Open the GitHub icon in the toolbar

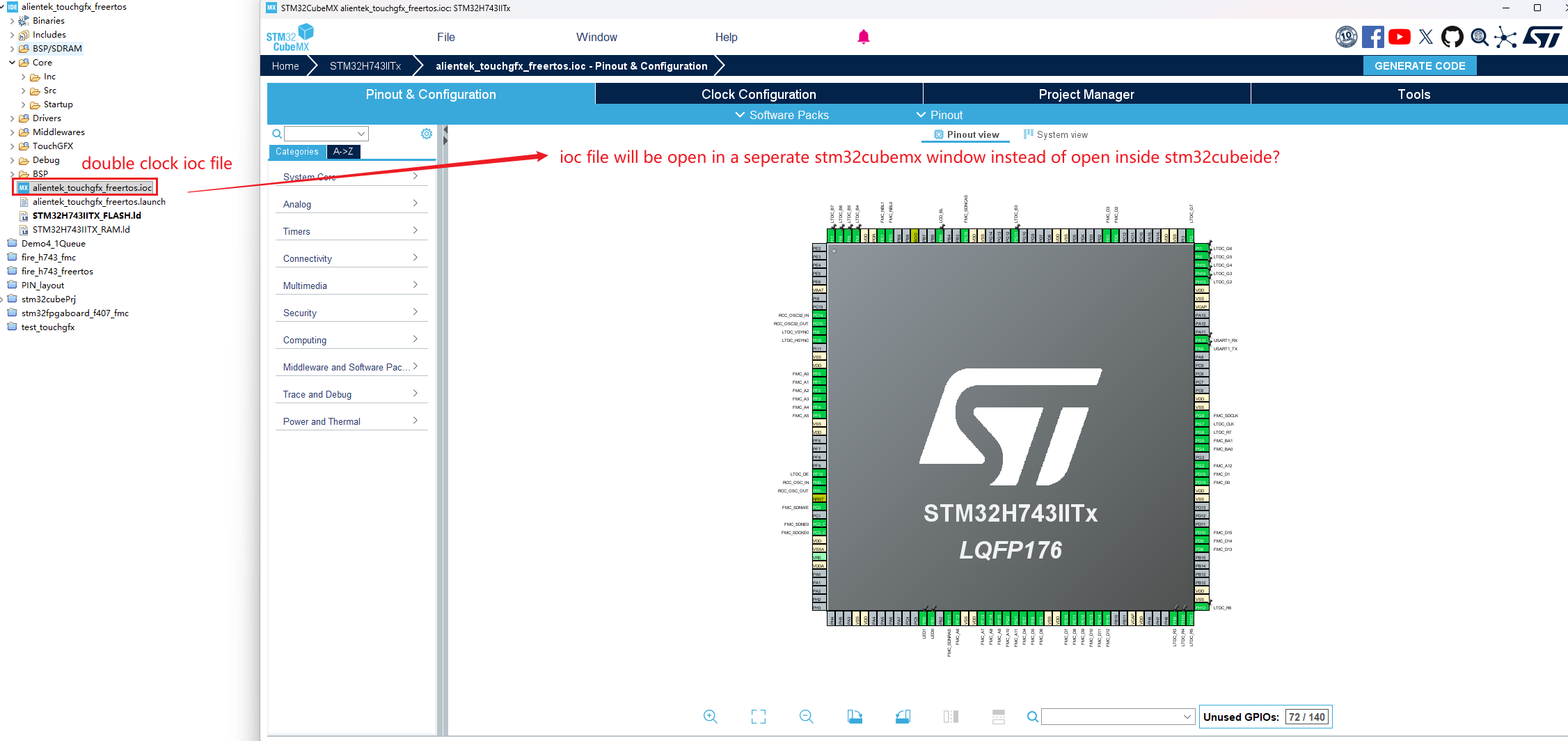pos(1452,37)
